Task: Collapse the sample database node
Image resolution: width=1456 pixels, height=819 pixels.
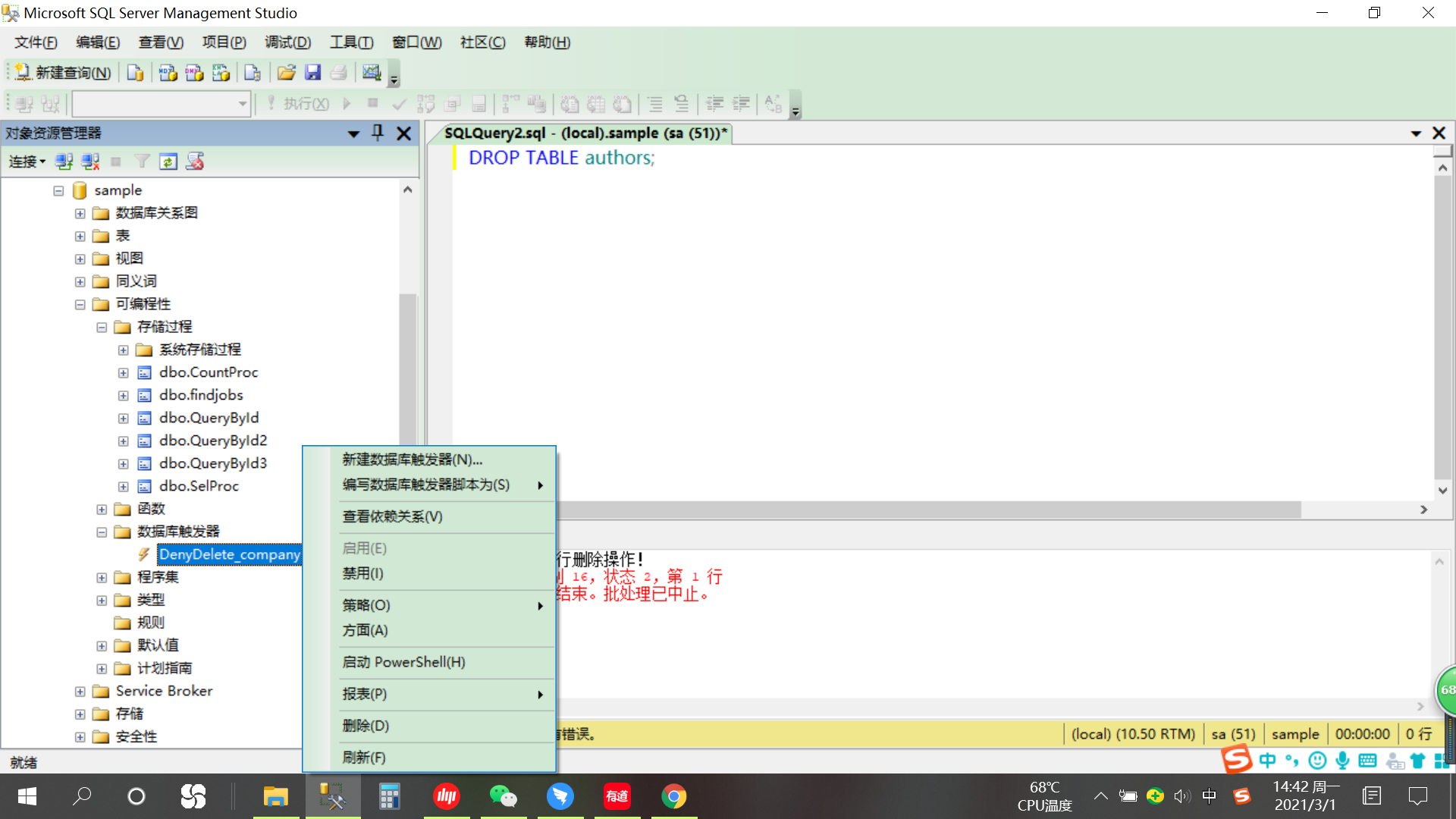Action: 58,190
